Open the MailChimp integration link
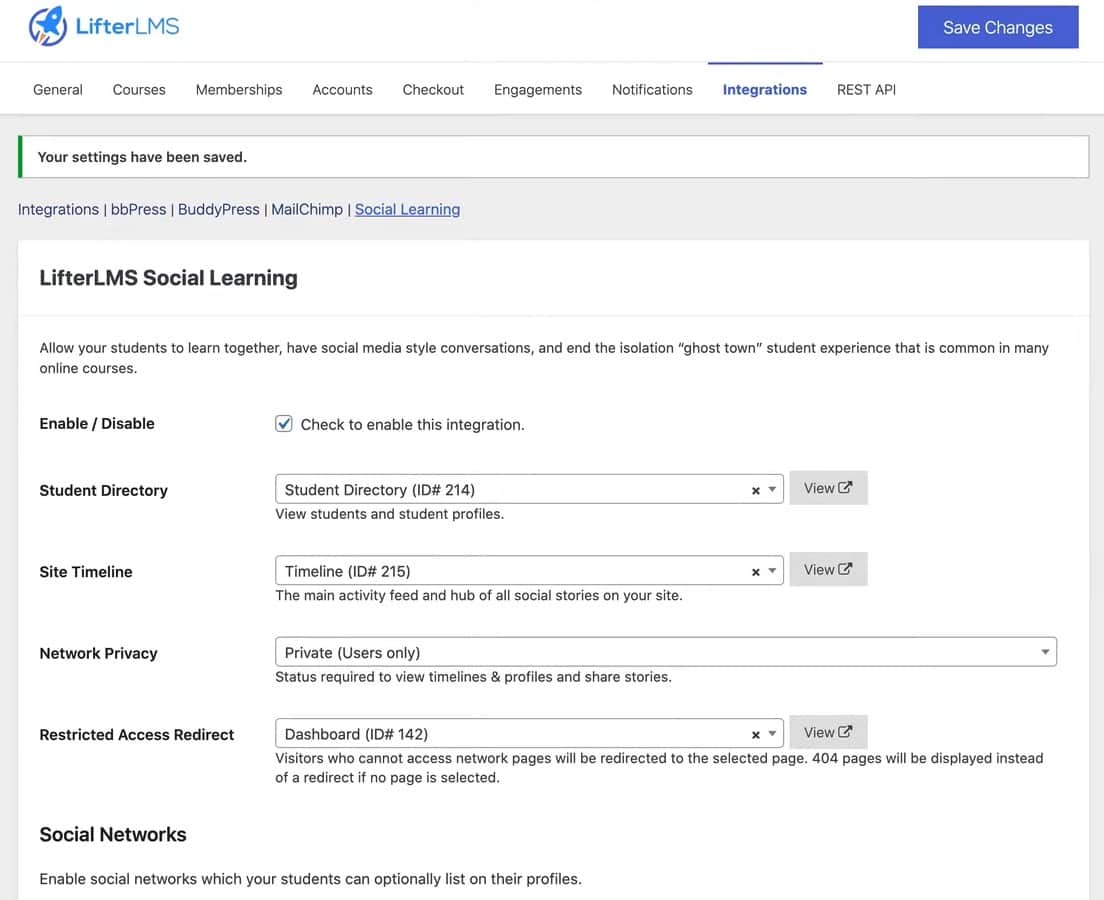The width and height of the screenshot is (1104, 900). pyautogui.click(x=307, y=209)
